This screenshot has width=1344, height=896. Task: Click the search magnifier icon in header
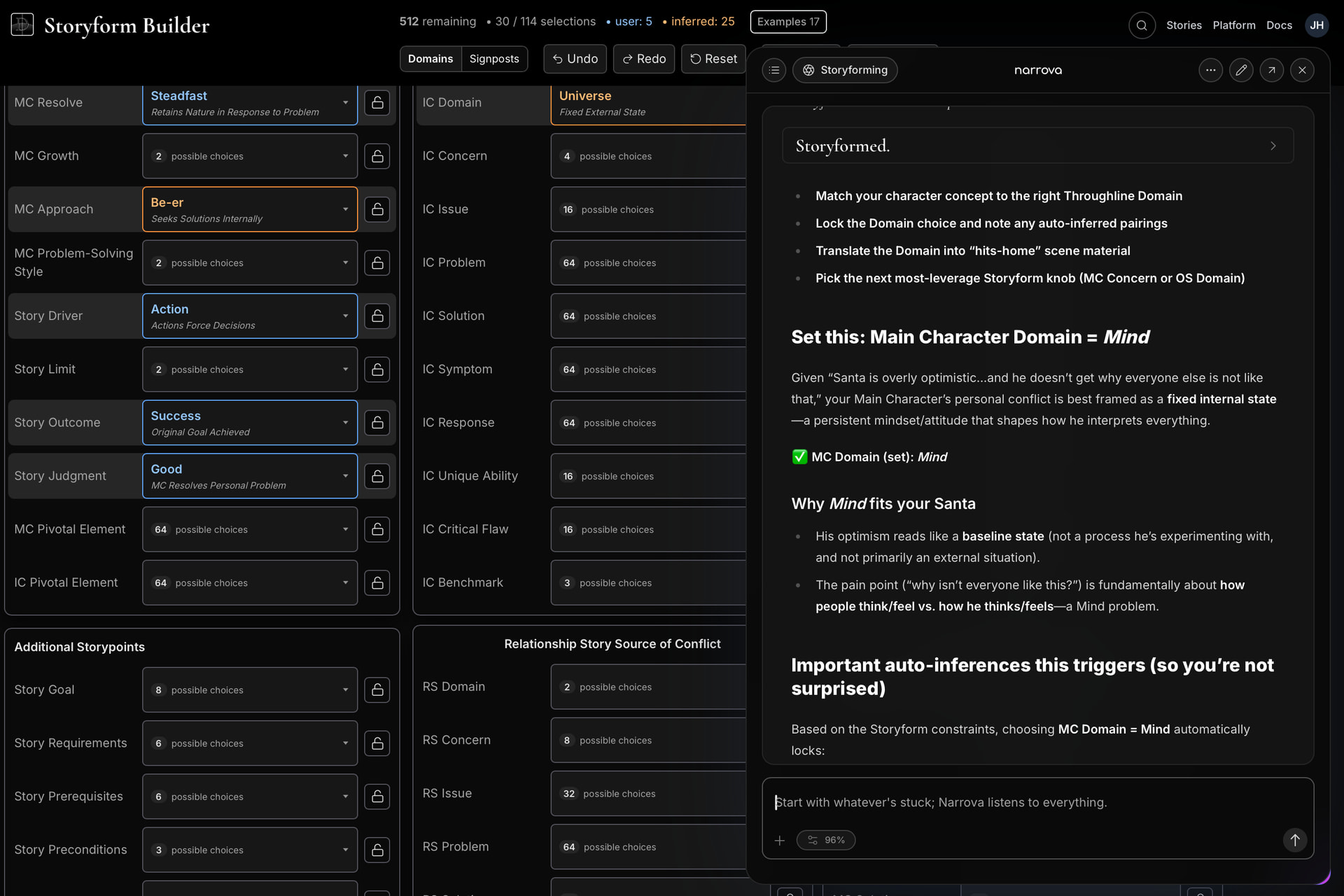coord(1142,25)
